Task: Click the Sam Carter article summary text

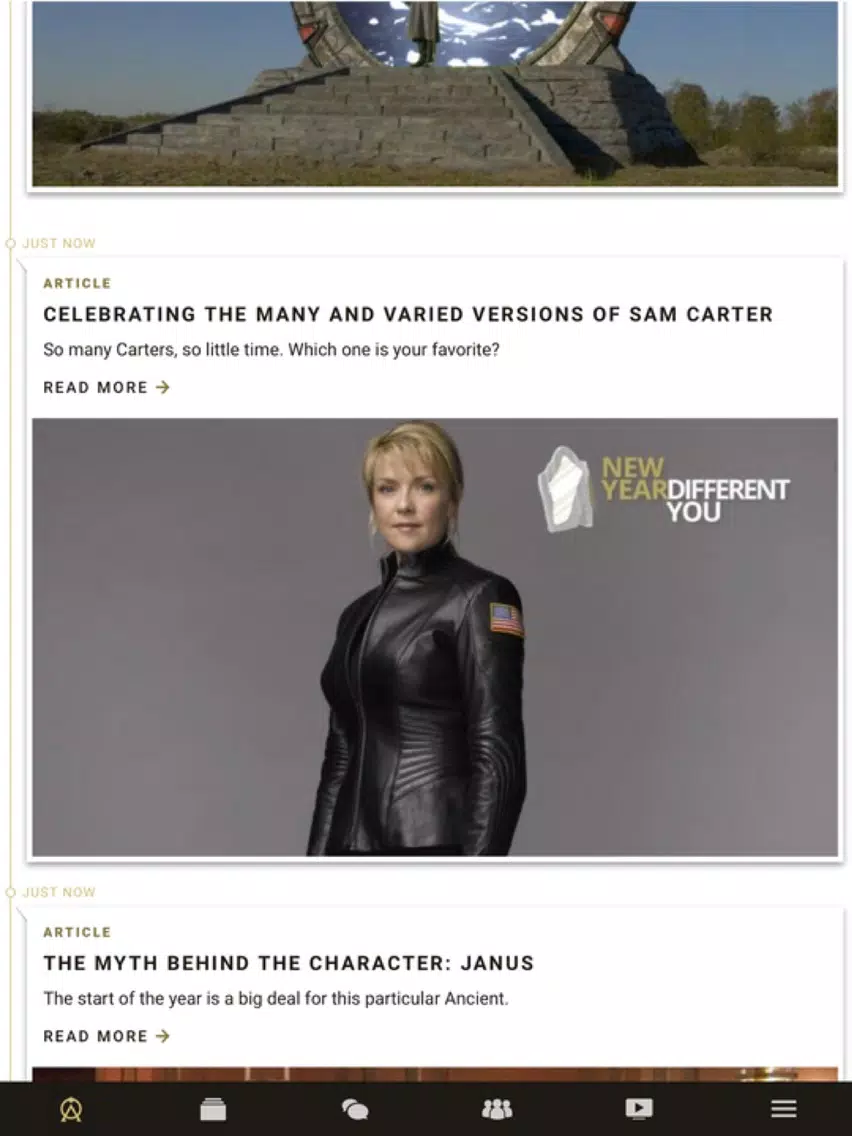Action: [x=271, y=350]
